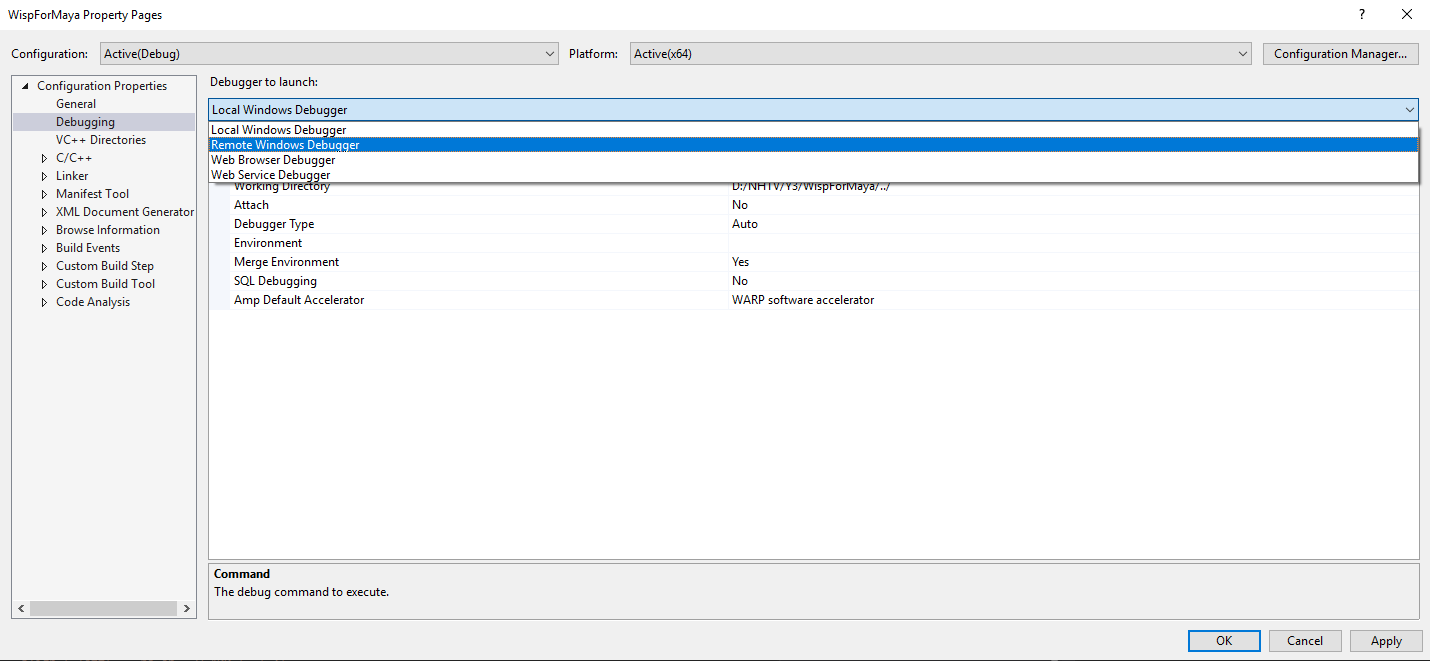Select the Custom Build Tool tree item label
The width and height of the screenshot is (1430, 661).
(x=106, y=284)
